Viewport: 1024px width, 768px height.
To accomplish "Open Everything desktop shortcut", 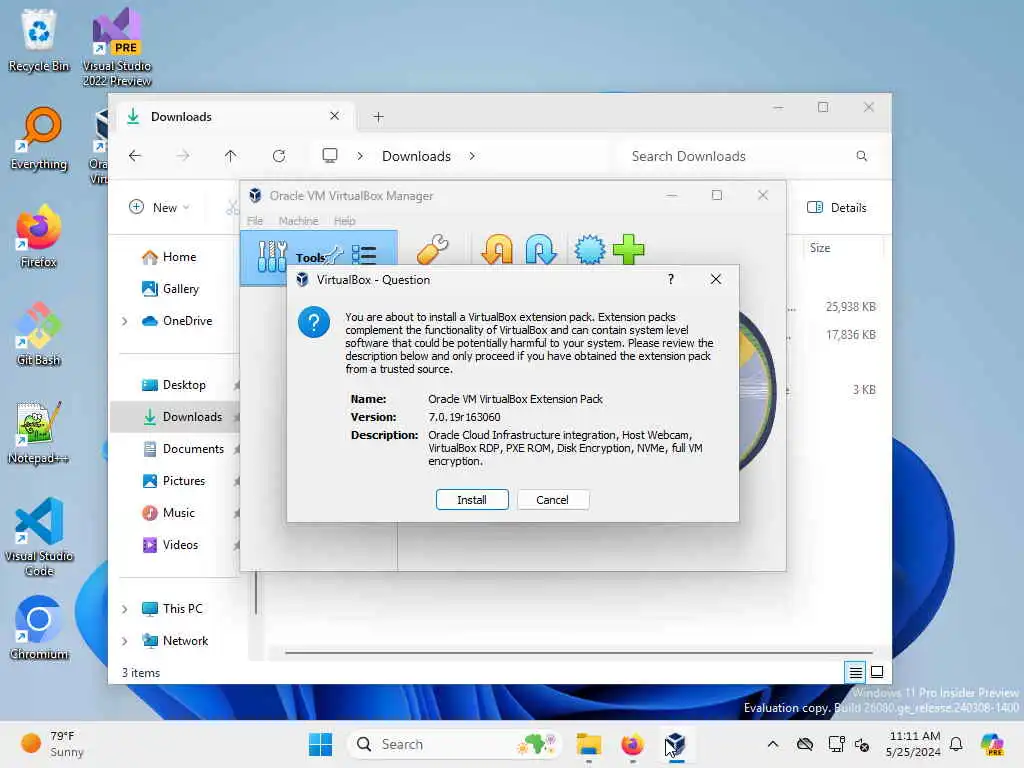I will [x=39, y=138].
